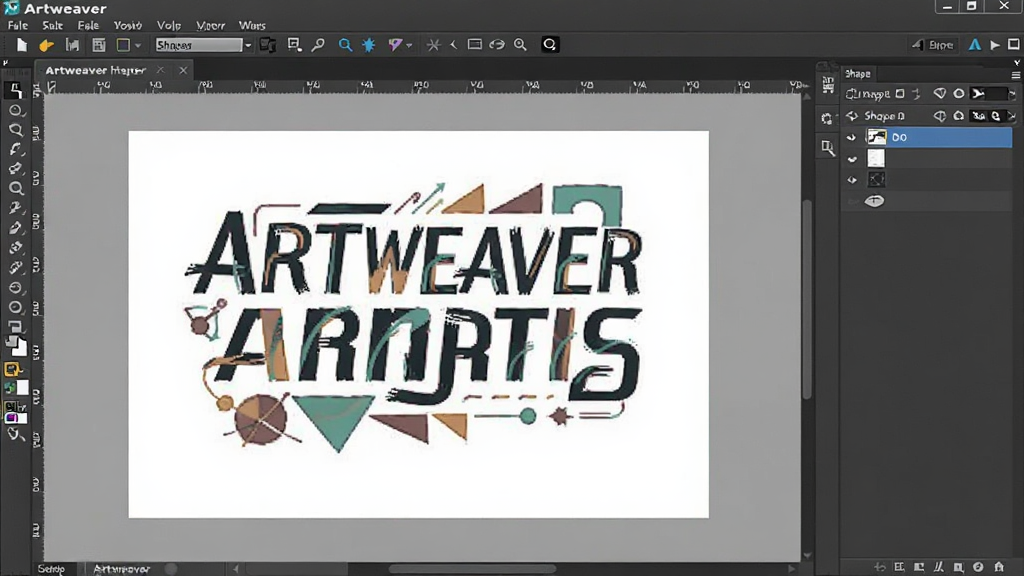Select the Shape panel tab
This screenshot has height=576, width=1024.
tap(857, 74)
